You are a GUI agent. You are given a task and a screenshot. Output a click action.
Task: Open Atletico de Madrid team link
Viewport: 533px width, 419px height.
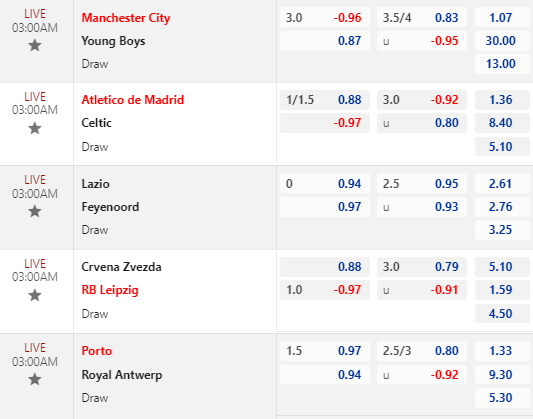(x=133, y=100)
